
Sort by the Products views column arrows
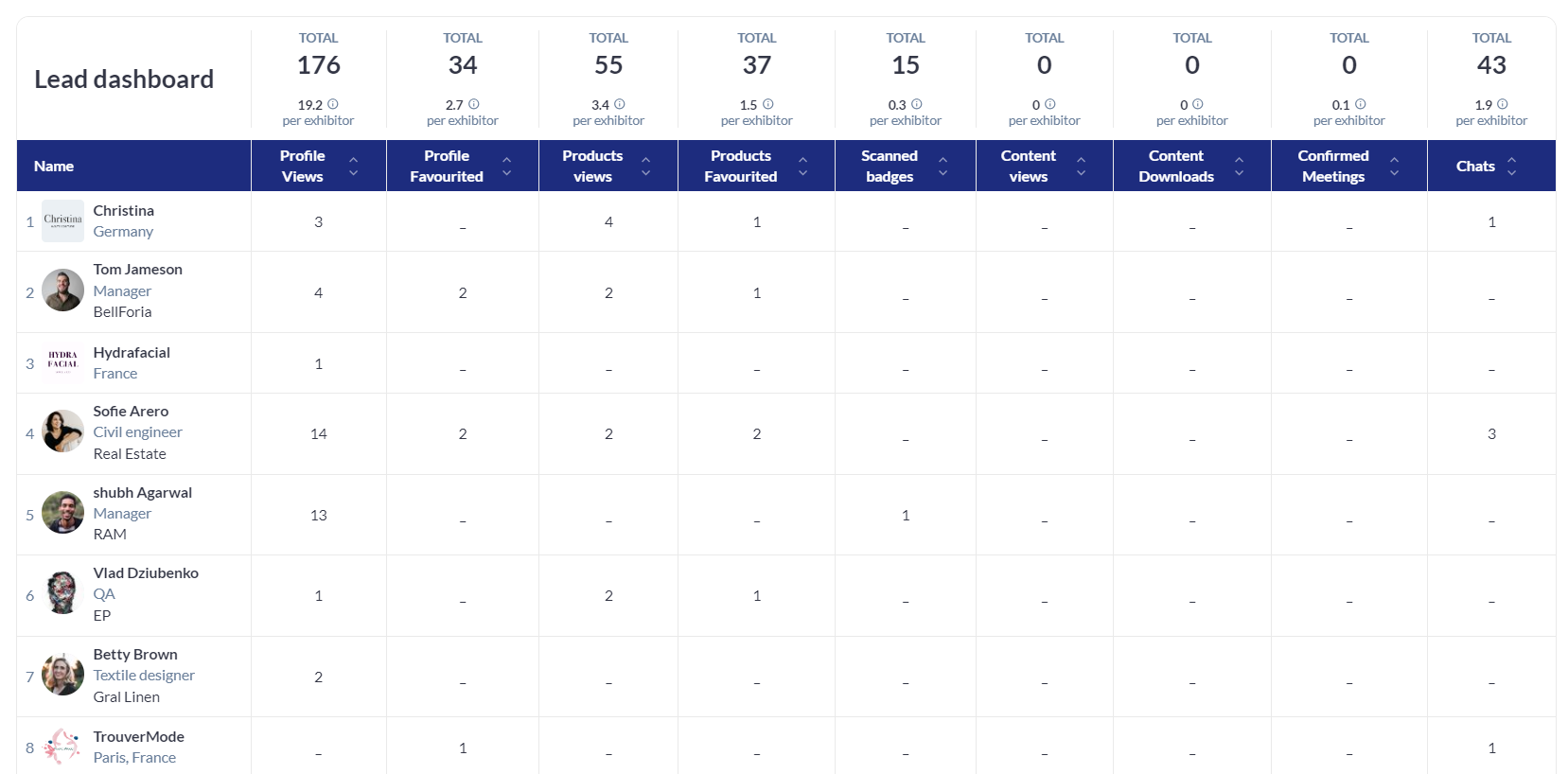[x=645, y=167]
